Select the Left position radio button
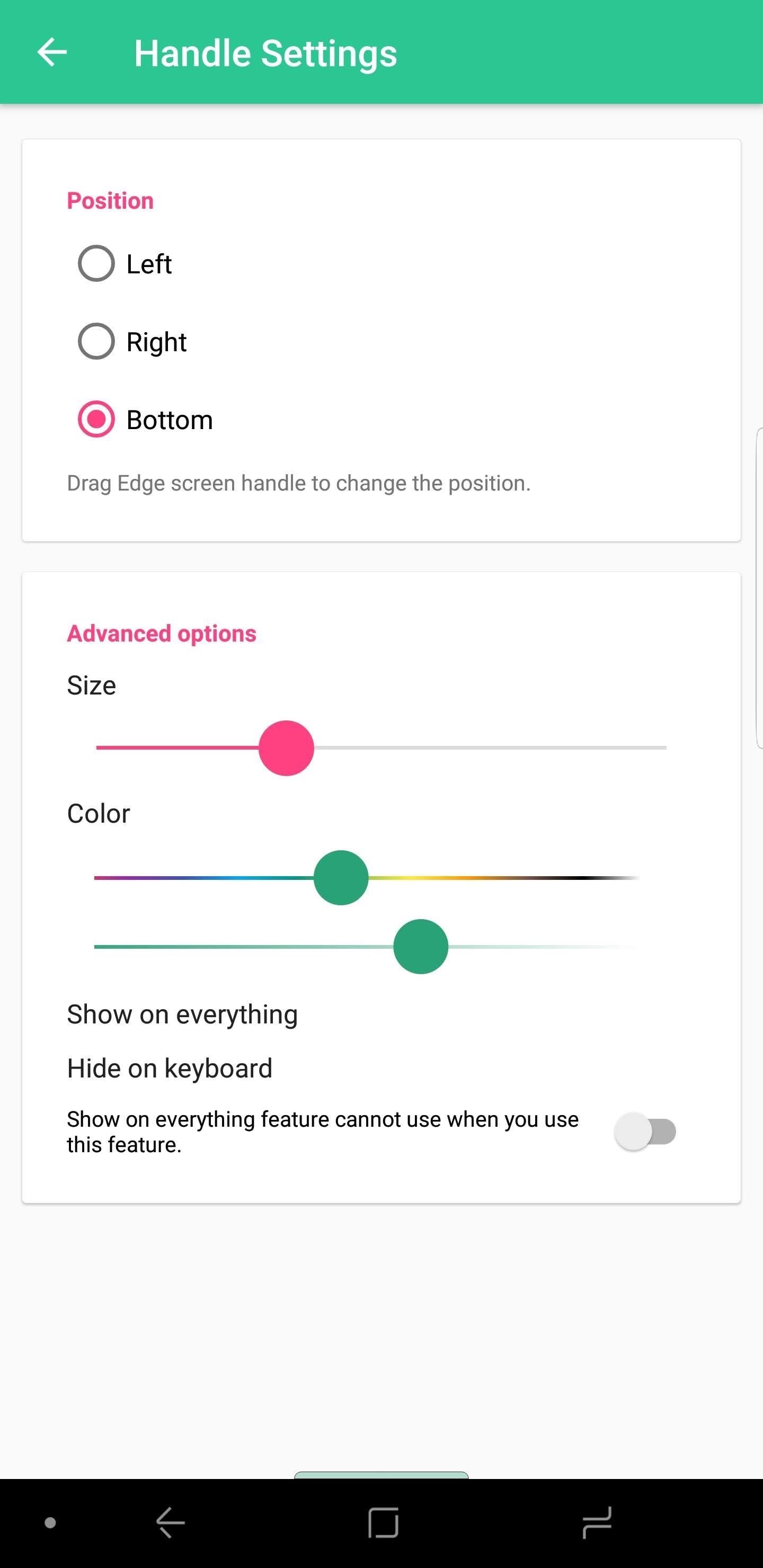Image resolution: width=763 pixels, height=1568 pixels. (96, 264)
